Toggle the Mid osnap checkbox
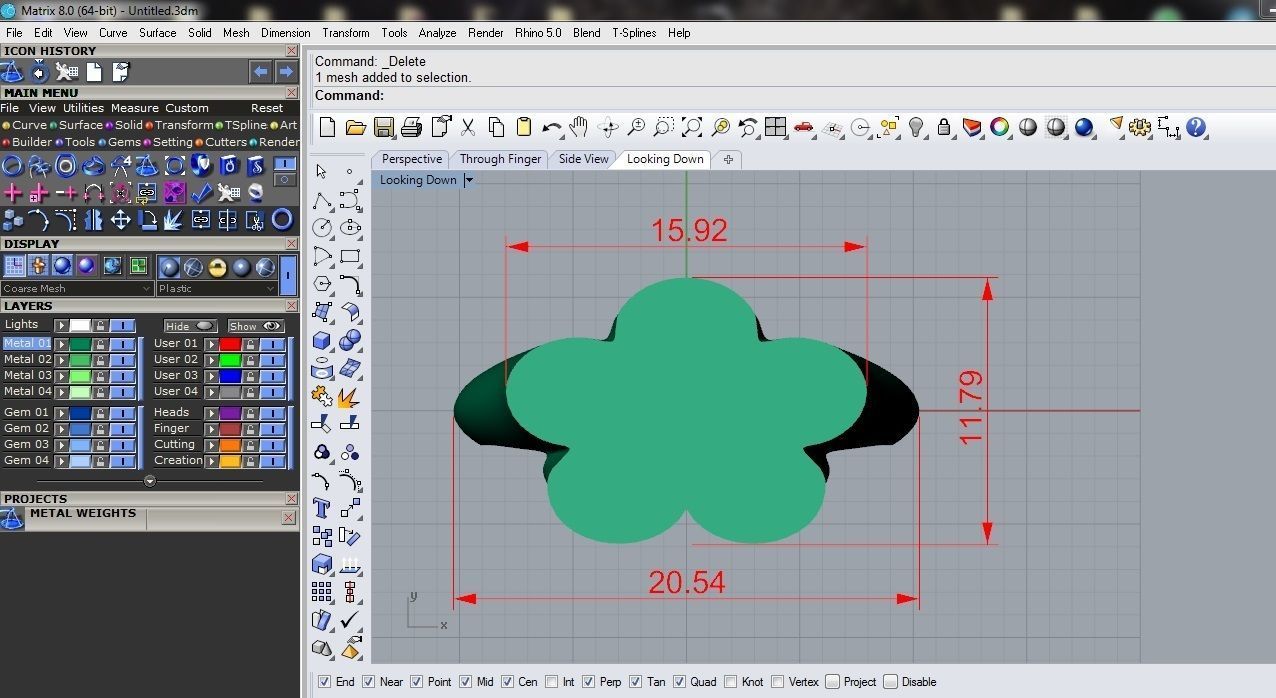 465,682
